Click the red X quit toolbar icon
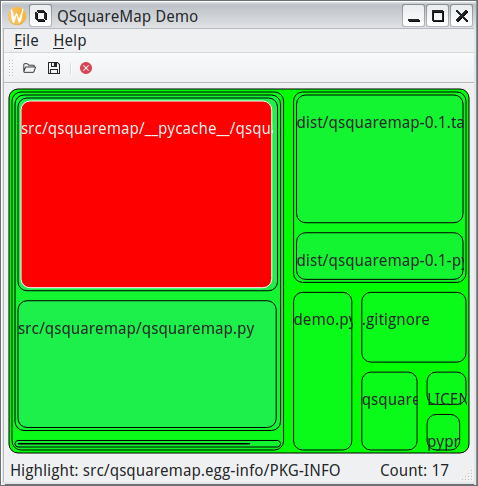The width and height of the screenshot is (478, 486). [86, 68]
